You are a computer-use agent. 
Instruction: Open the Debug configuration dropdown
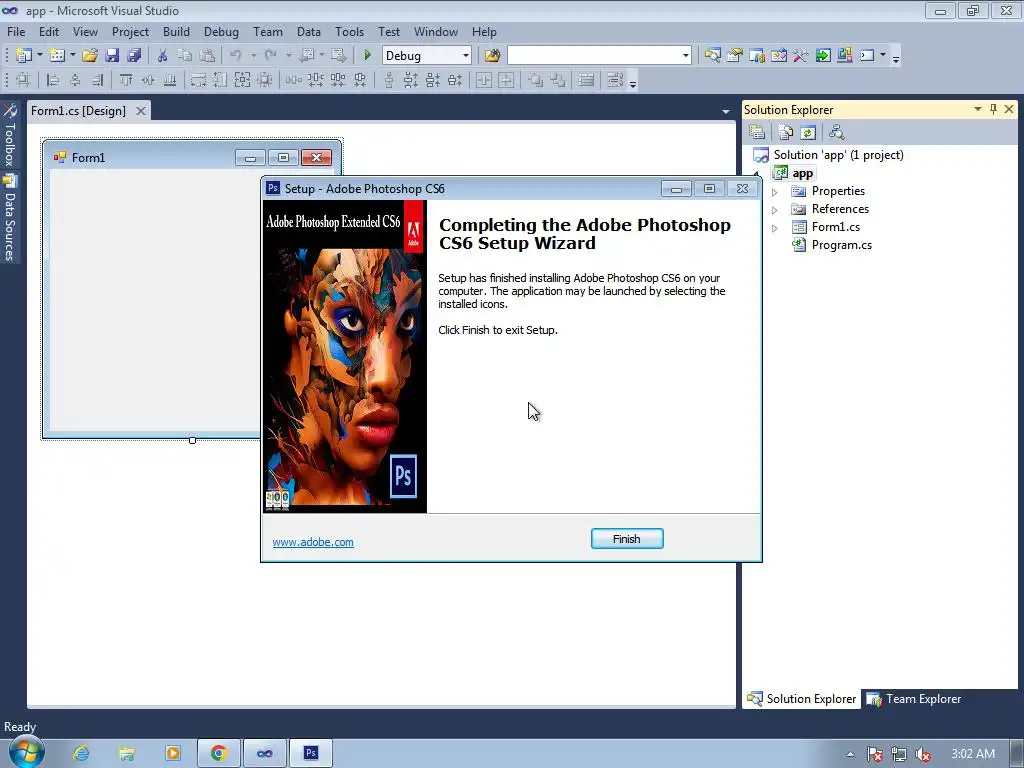click(x=466, y=56)
